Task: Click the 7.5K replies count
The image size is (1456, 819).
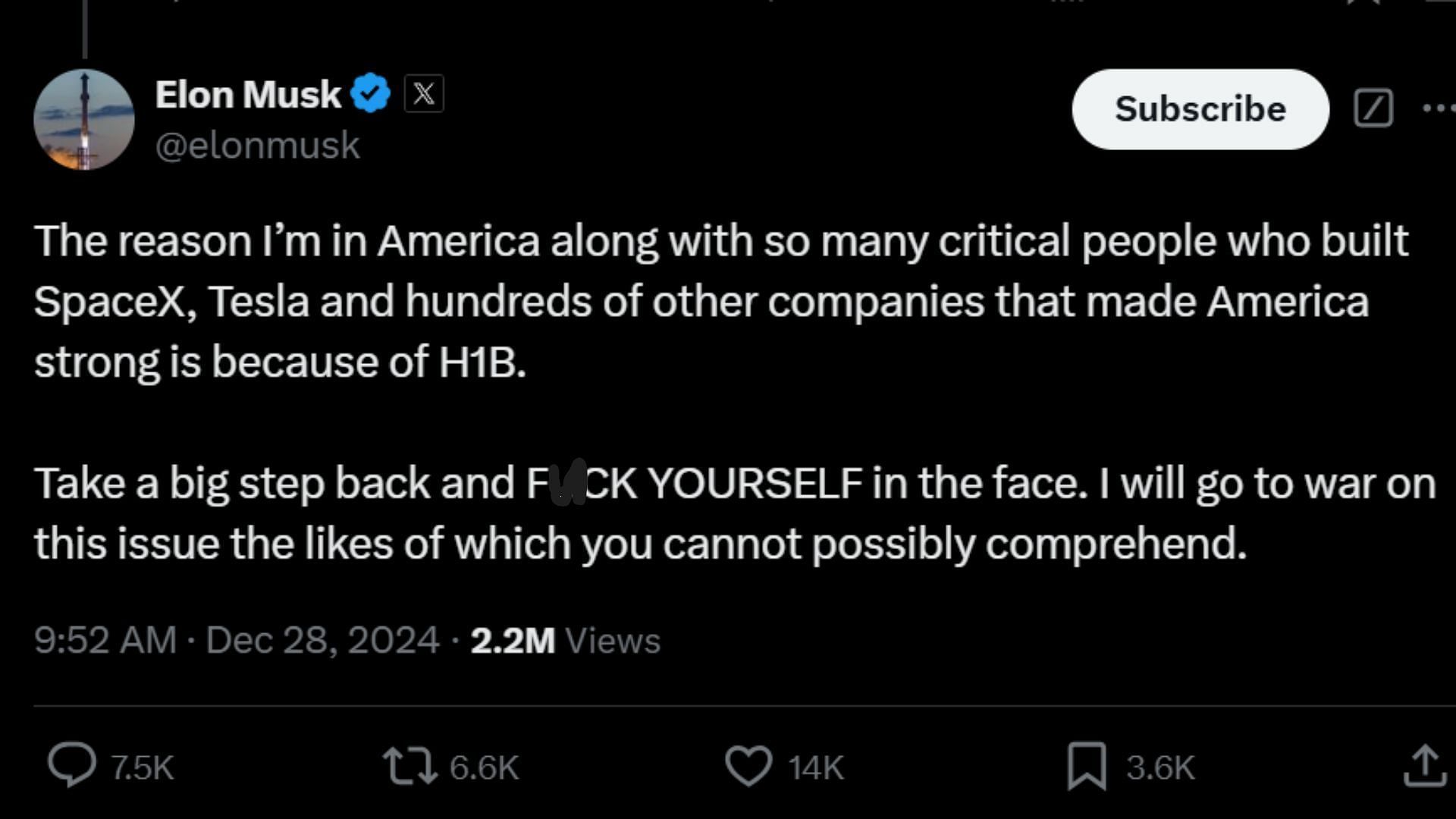Action: pyautogui.click(x=143, y=767)
